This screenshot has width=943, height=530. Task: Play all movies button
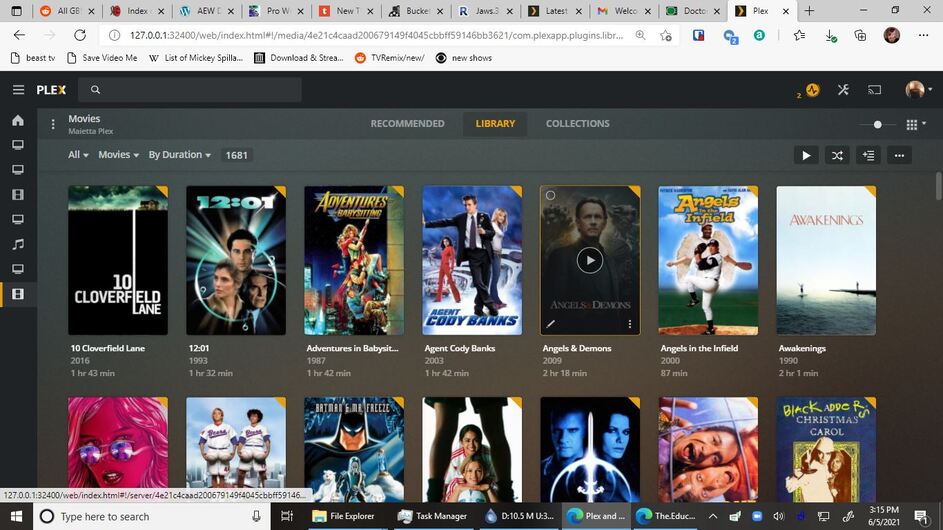[806, 155]
